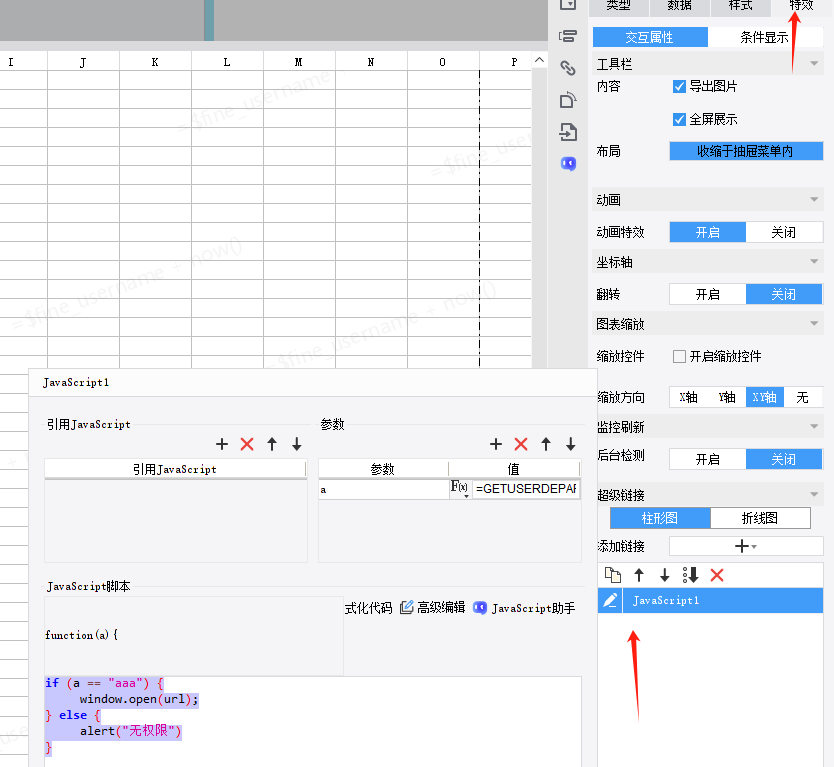
Task: Click the sort hyperlinks icon
Action: 690,575
